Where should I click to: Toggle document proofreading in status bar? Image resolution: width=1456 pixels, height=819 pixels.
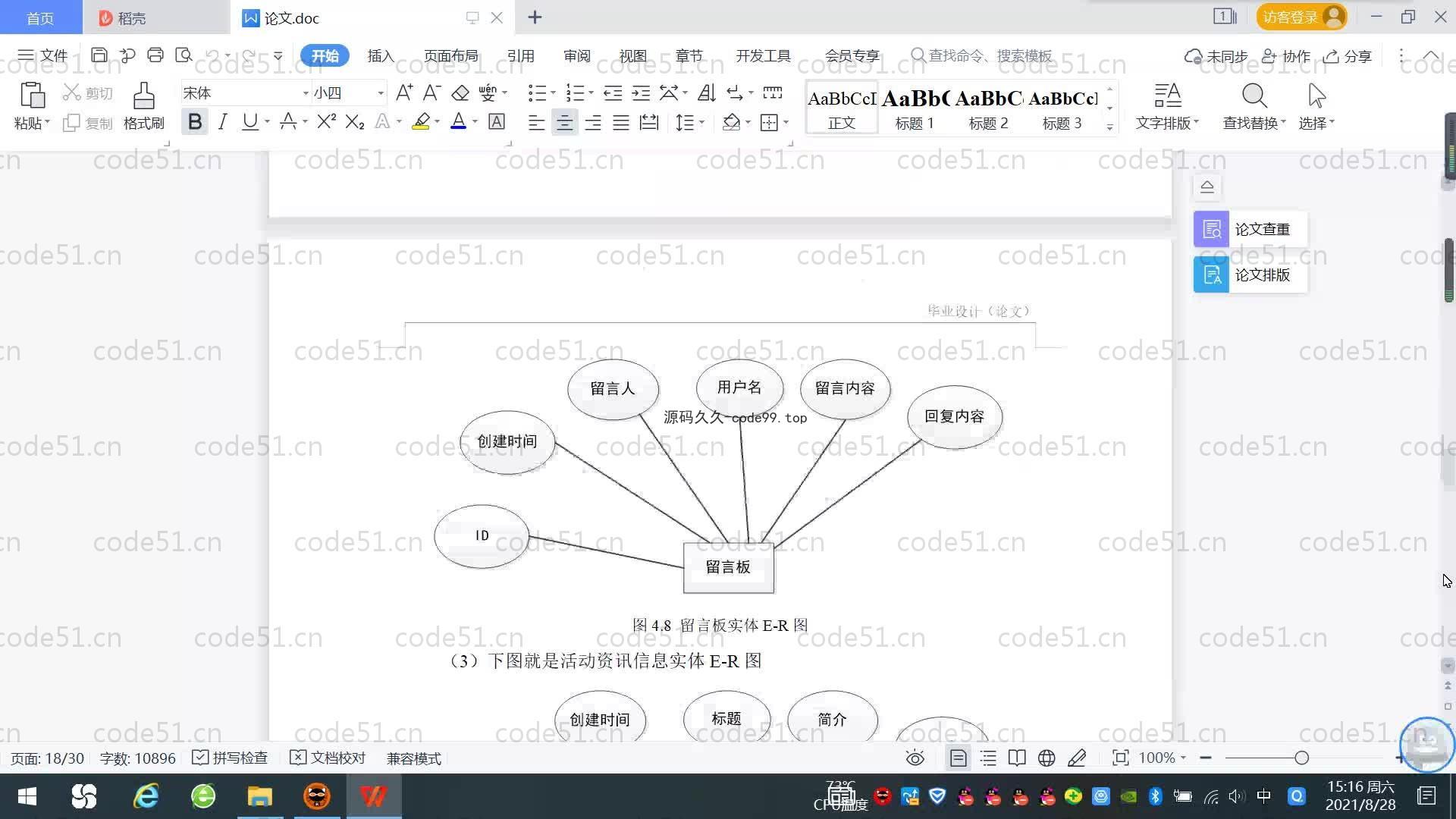click(x=328, y=758)
